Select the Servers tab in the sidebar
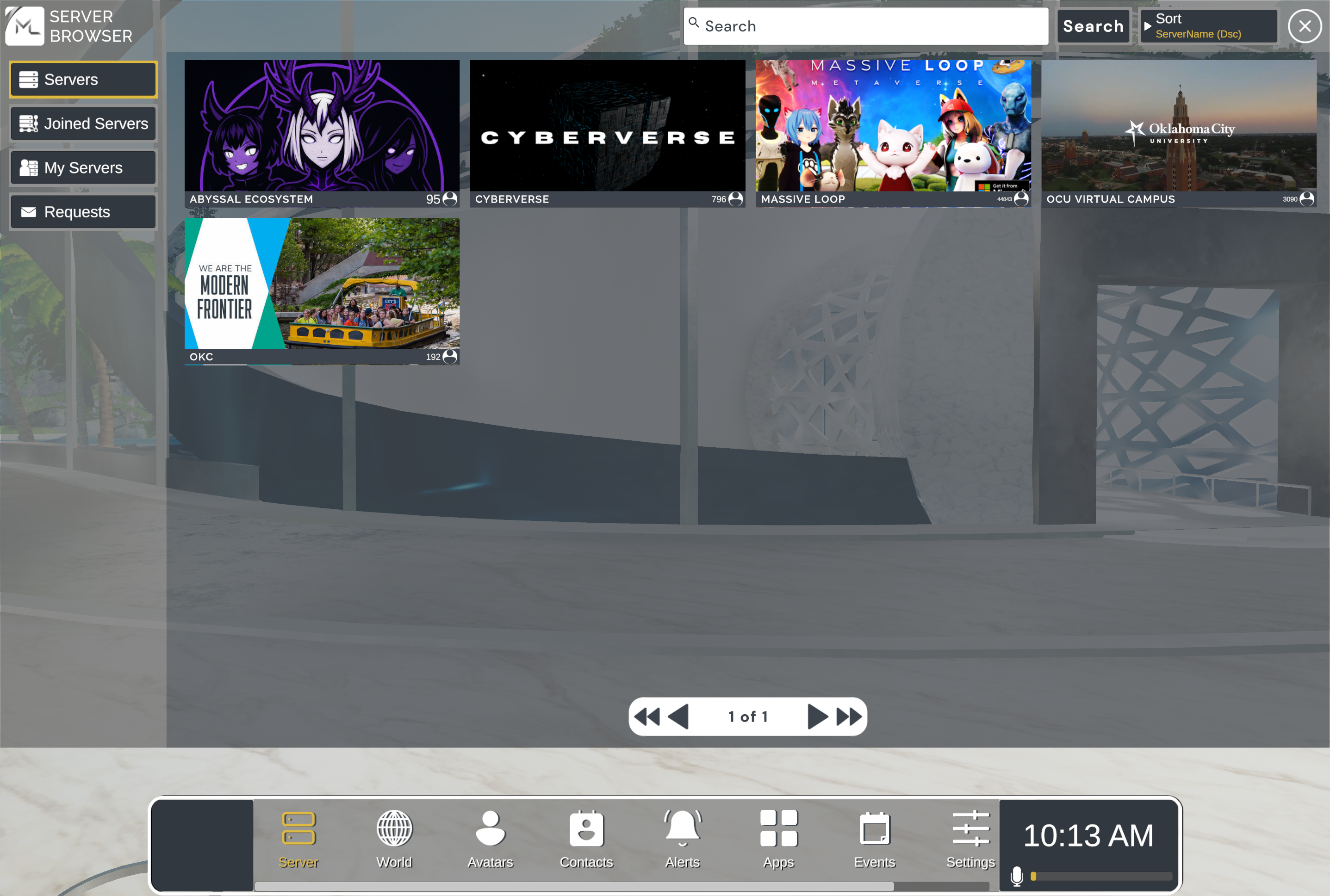 [83, 80]
